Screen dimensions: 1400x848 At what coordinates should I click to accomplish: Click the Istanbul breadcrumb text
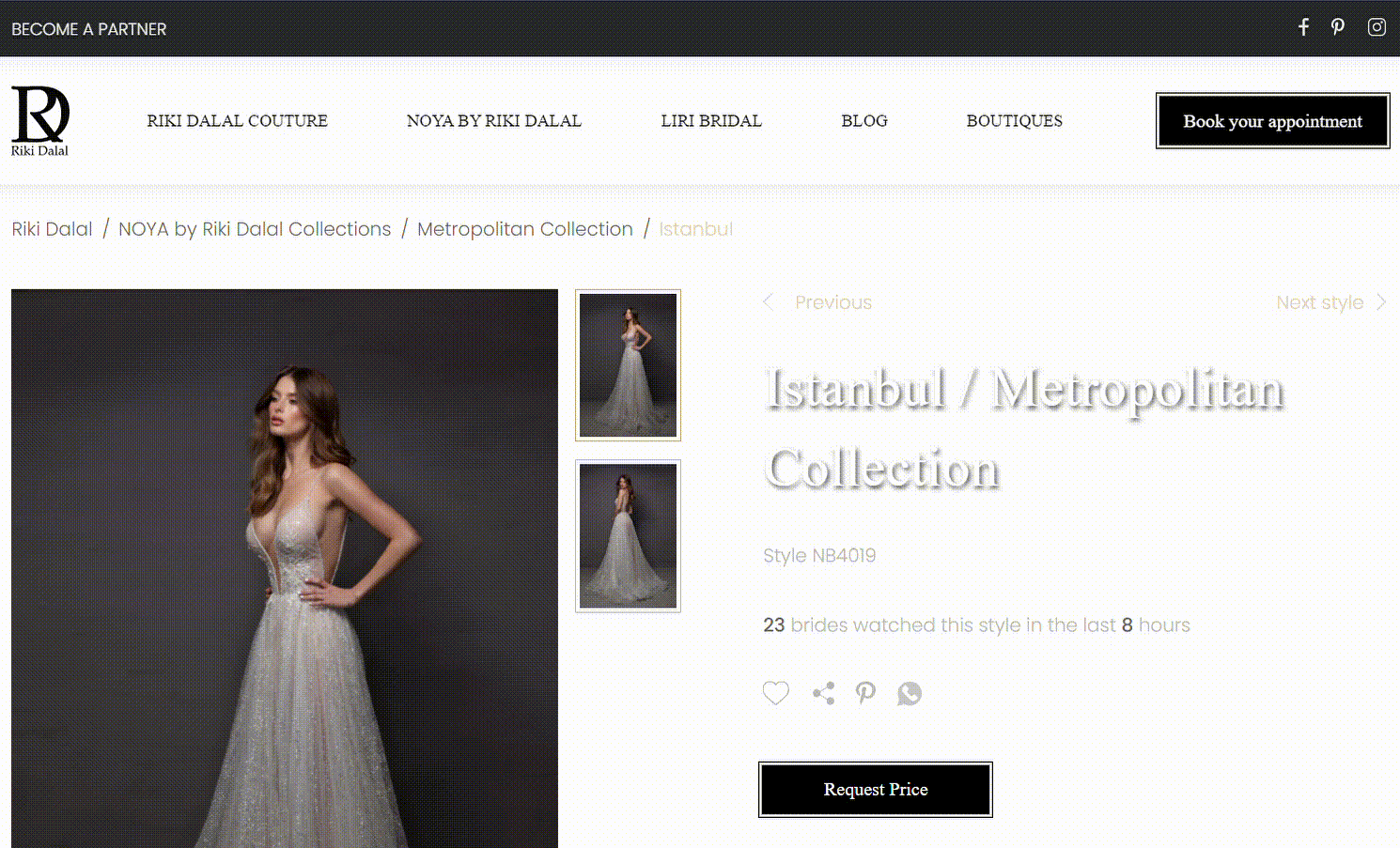695,229
